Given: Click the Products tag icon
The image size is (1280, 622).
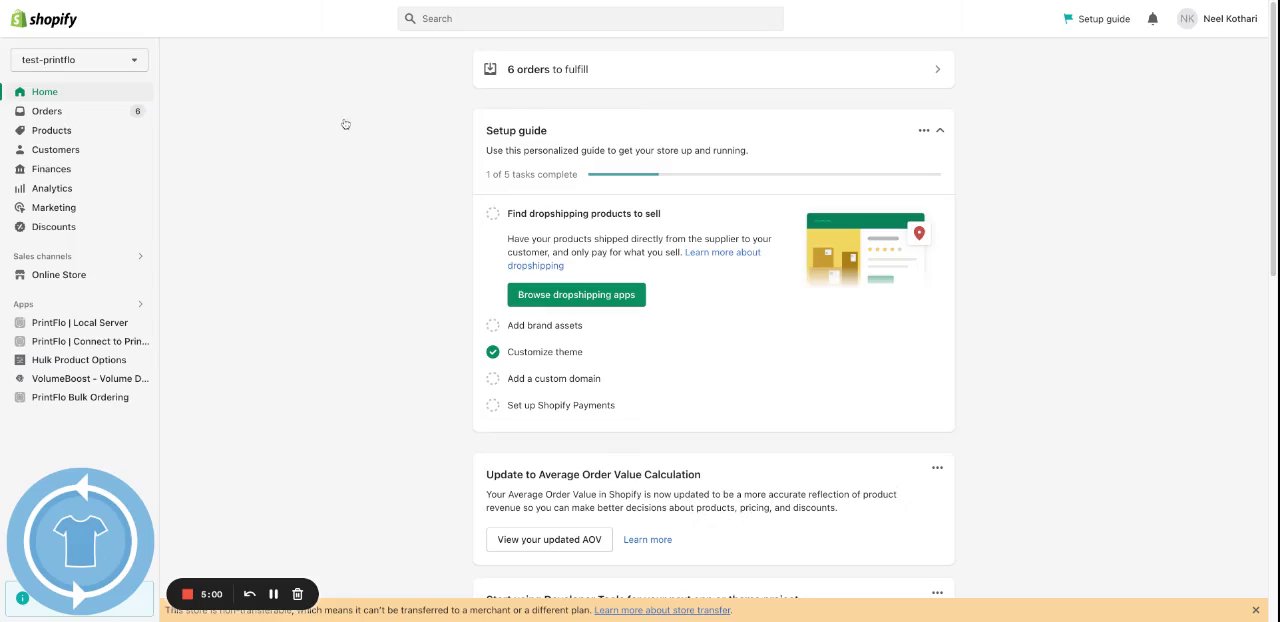Looking at the screenshot, I should 20,130.
